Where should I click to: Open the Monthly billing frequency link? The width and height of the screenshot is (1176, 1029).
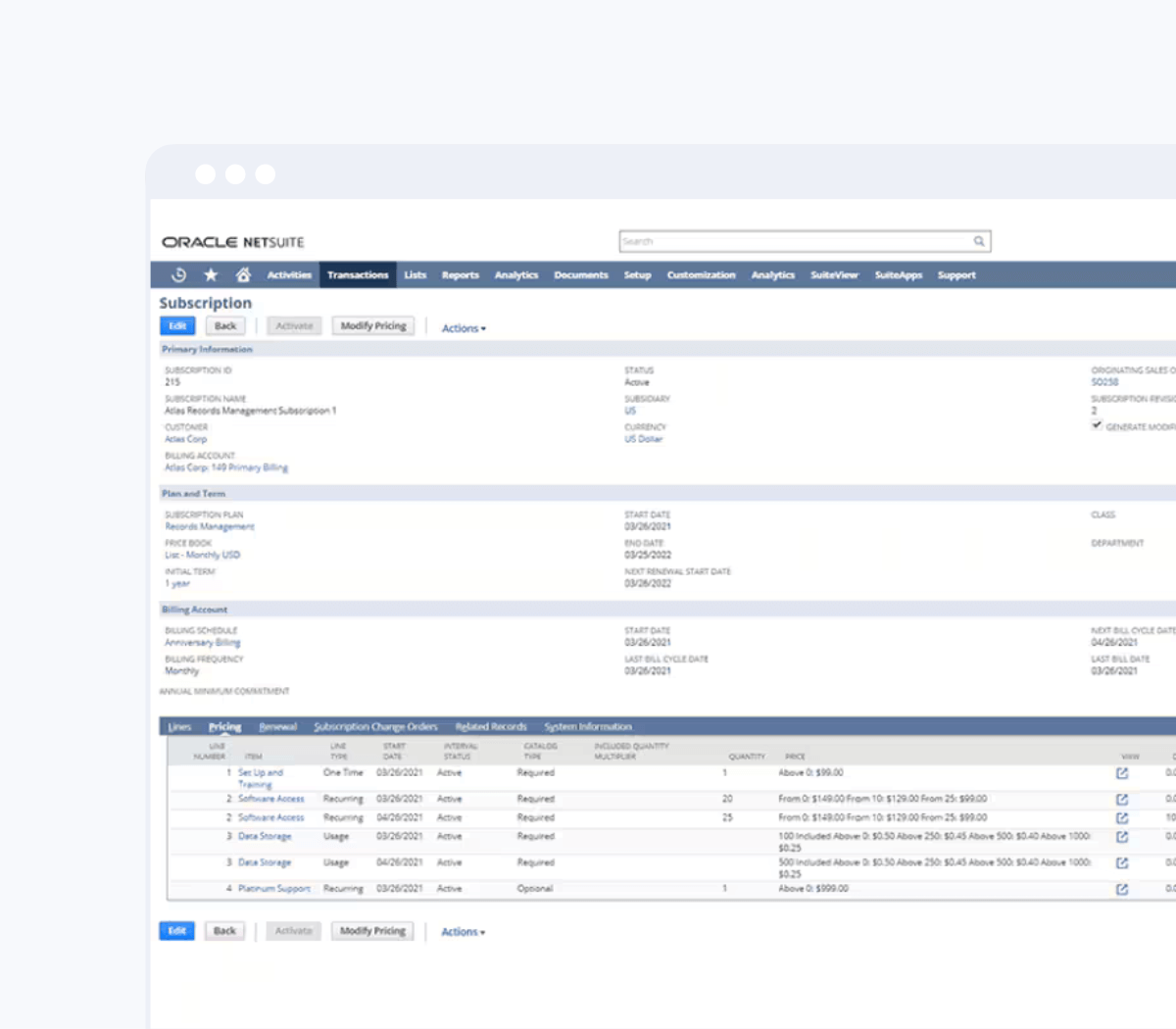click(182, 671)
